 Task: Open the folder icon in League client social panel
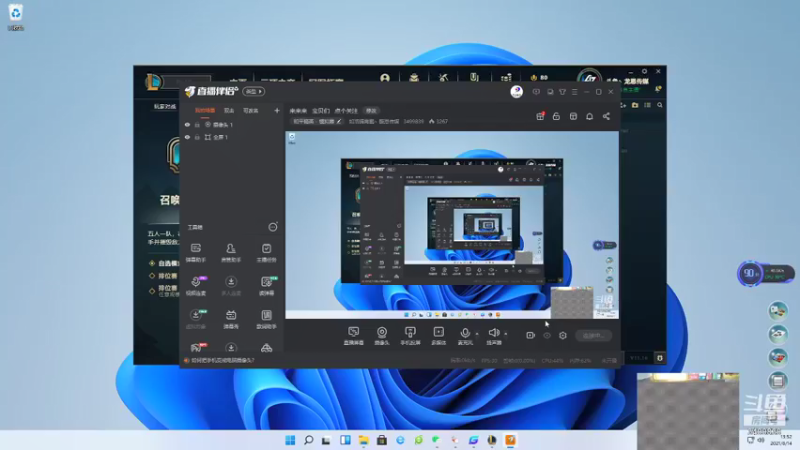[x=635, y=105]
